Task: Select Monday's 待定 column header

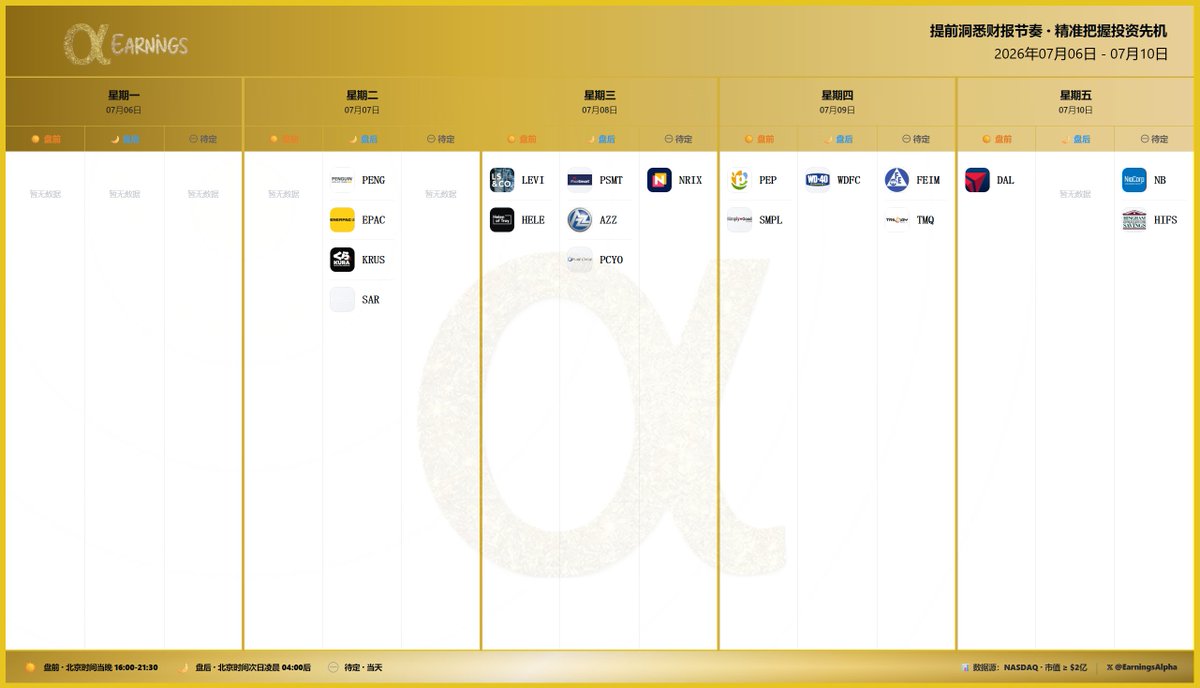Action: [x=203, y=139]
